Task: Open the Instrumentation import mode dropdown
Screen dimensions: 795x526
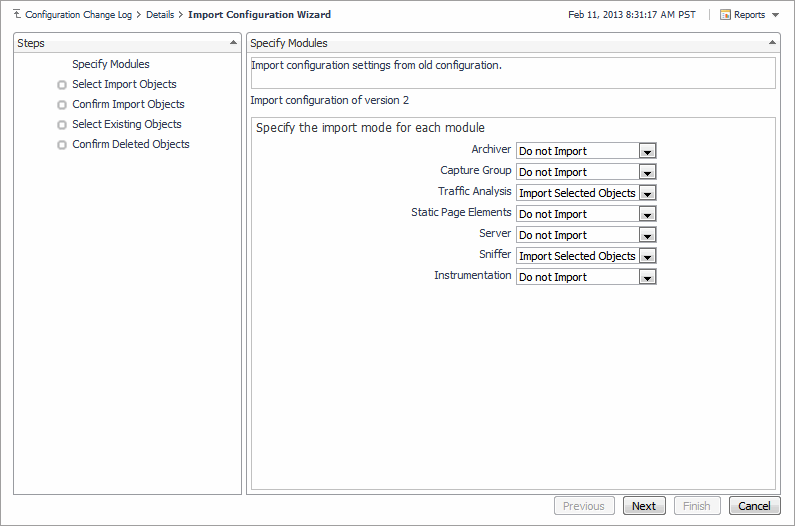Action: pos(647,277)
